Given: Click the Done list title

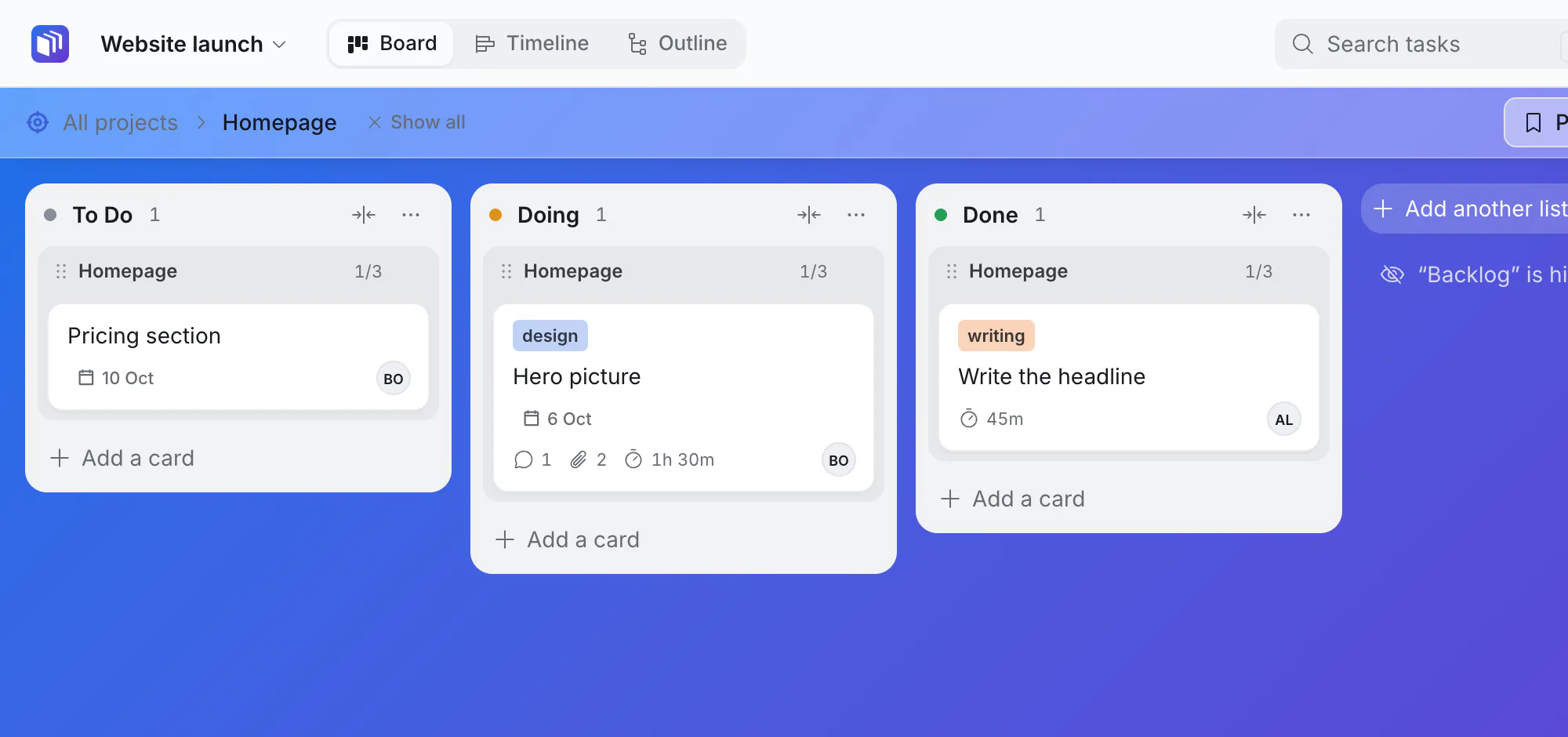Looking at the screenshot, I should 990,215.
